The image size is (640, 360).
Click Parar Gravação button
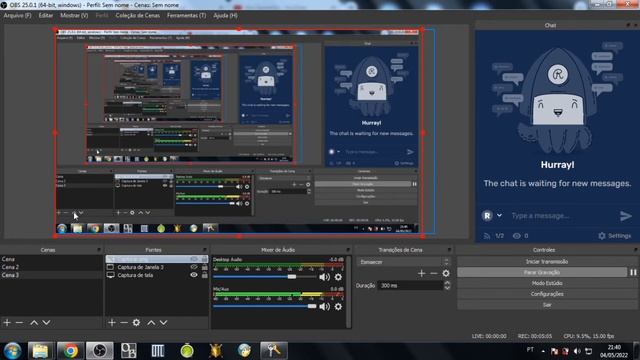pyautogui.click(x=542, y=272)
